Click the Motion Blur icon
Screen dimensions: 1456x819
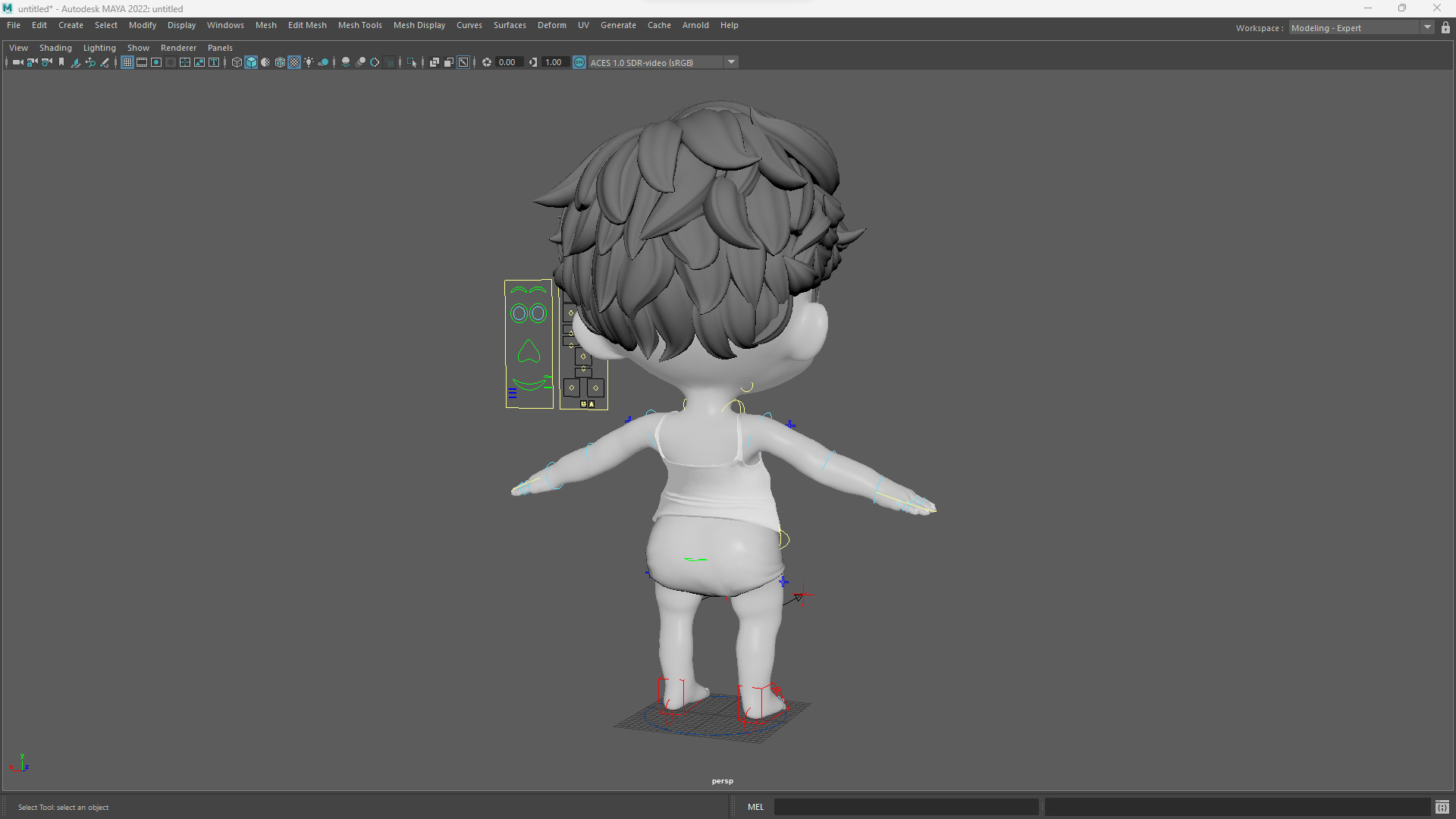tap(360, 62)
